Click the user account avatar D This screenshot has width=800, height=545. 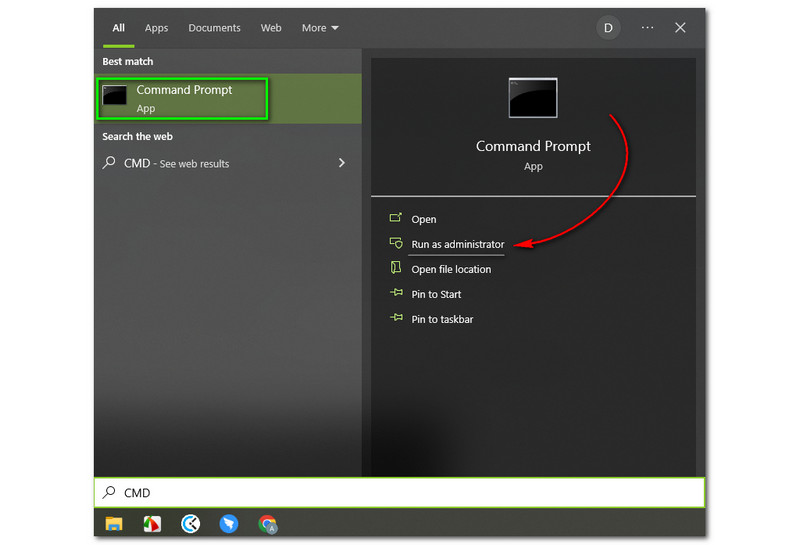pyautogui.click(x=608, y=28)
